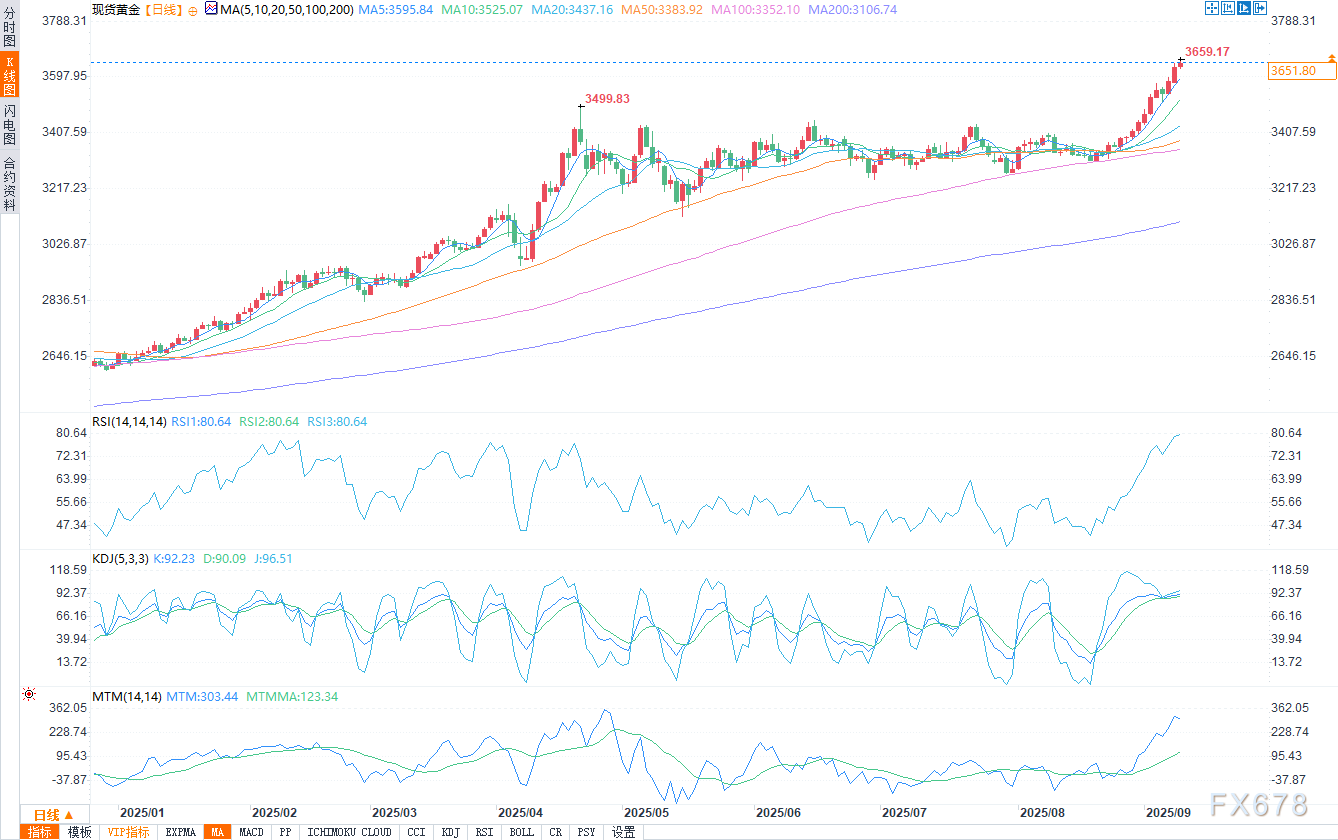Click the orange 3651.80 price marker
The height and width of the screenshot is (840, 1338).
coord(1300,71)
